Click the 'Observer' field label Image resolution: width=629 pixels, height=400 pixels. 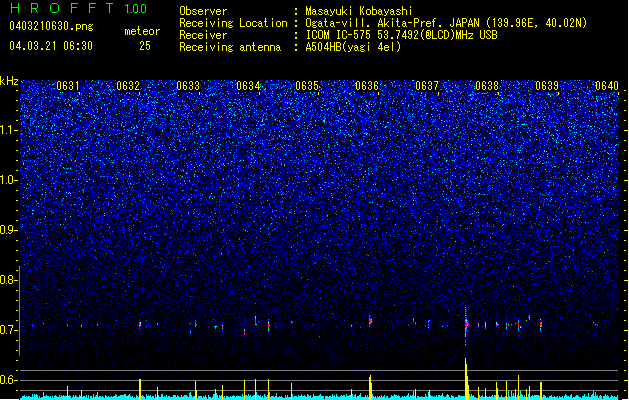click(203, 11)
